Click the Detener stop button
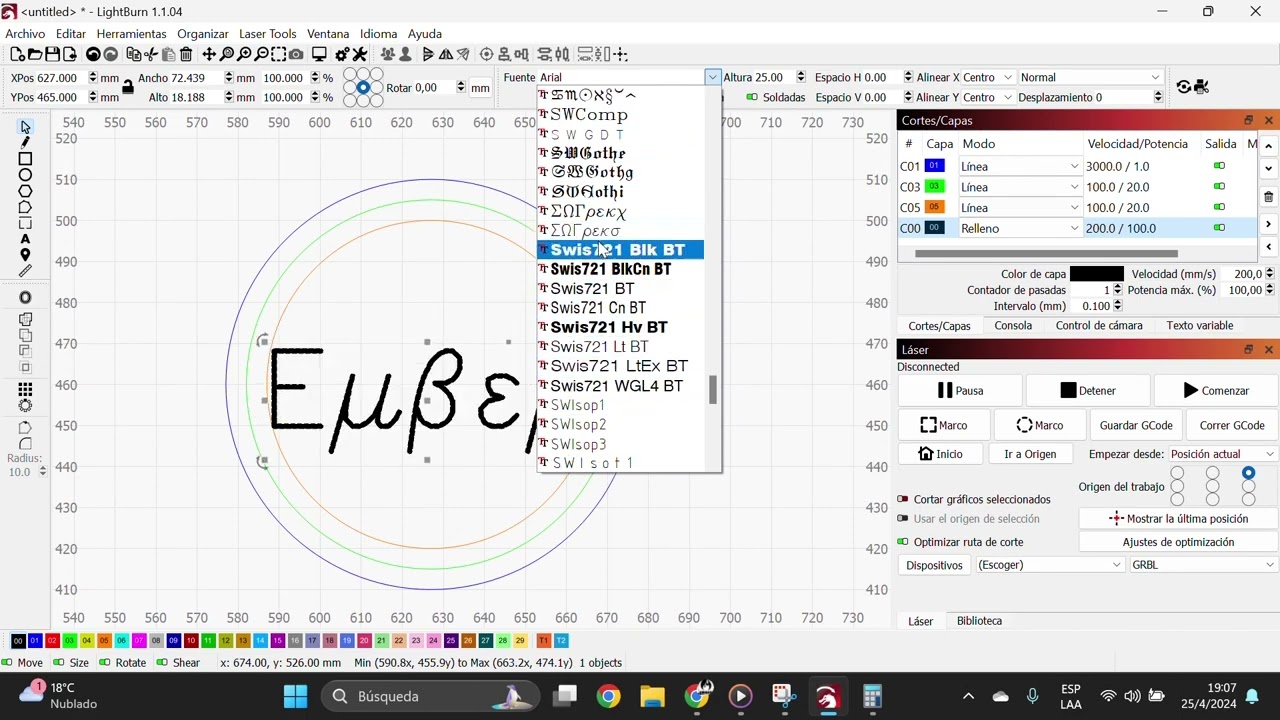The image size is (1280, 720). [x=1087, y=391]
